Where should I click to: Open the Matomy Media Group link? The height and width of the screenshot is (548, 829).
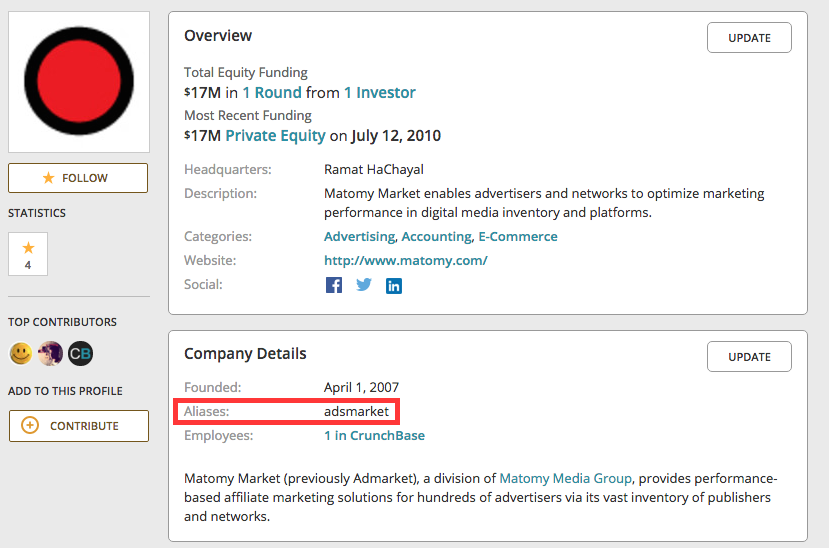coord(565,478)
